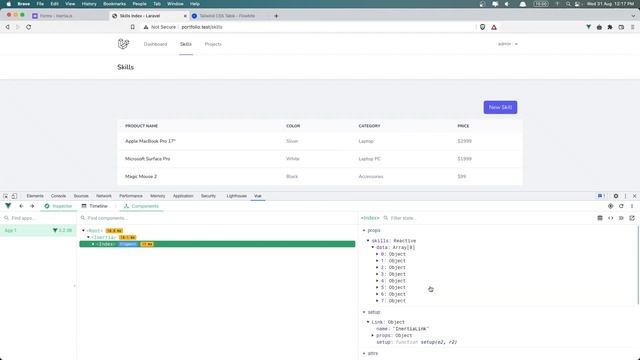This screenshot has height=360, width=640.
Task: Open the DevTools customize kebab menu
Action: 625,196
